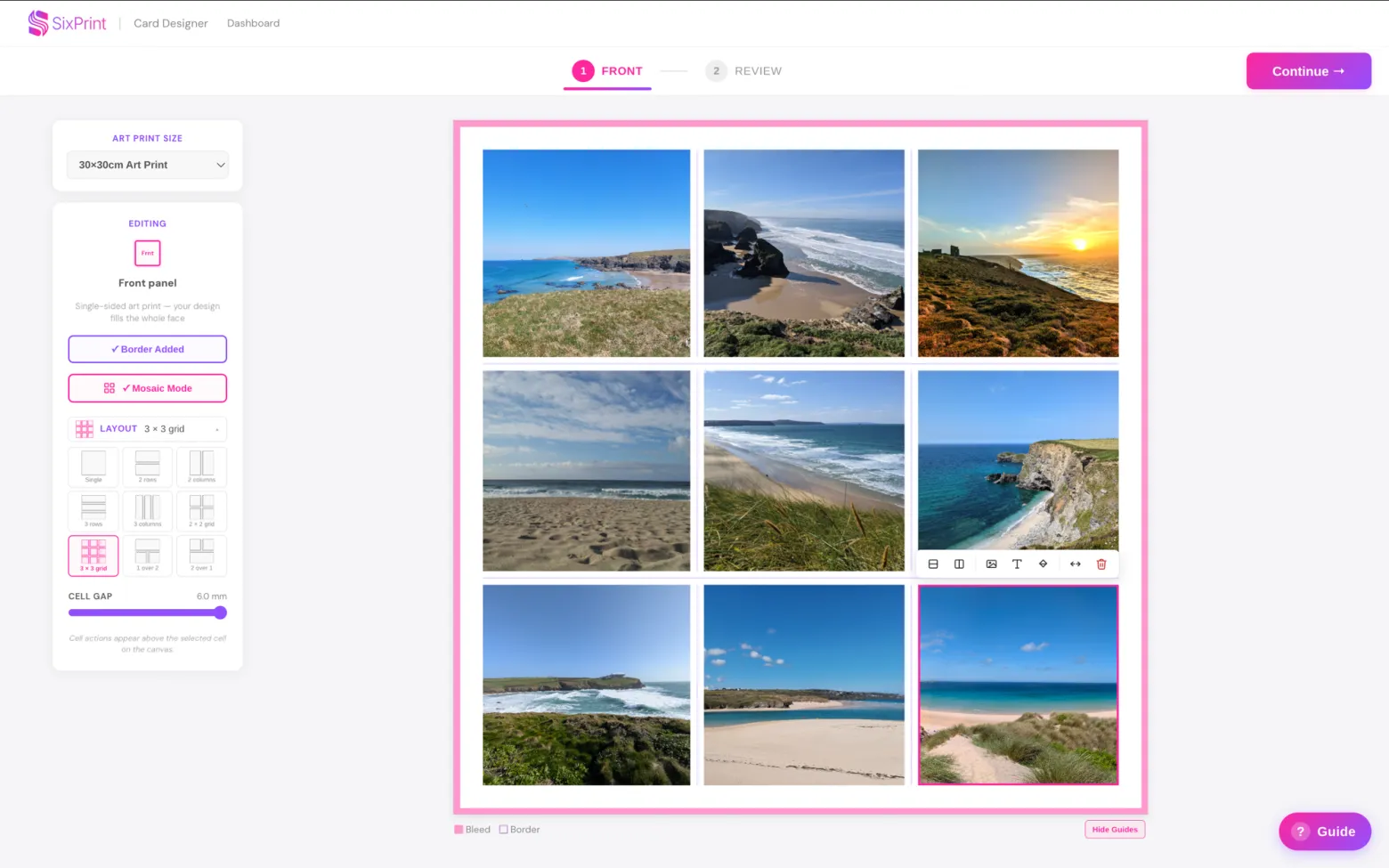Split the selected cell into columns
This screenshot has width=1389, height=868.
pyautogui.click(x=959, y=564)
